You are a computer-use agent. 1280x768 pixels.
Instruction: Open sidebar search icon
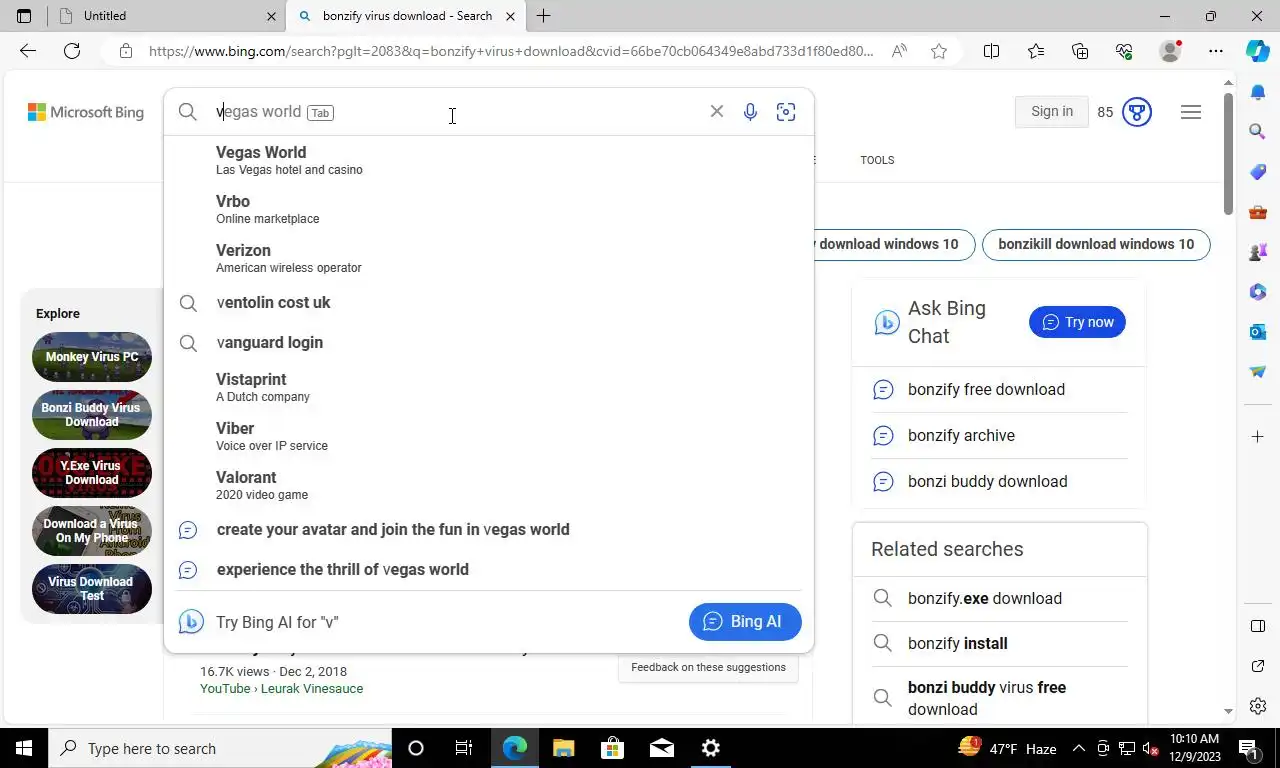[1258, 131]
